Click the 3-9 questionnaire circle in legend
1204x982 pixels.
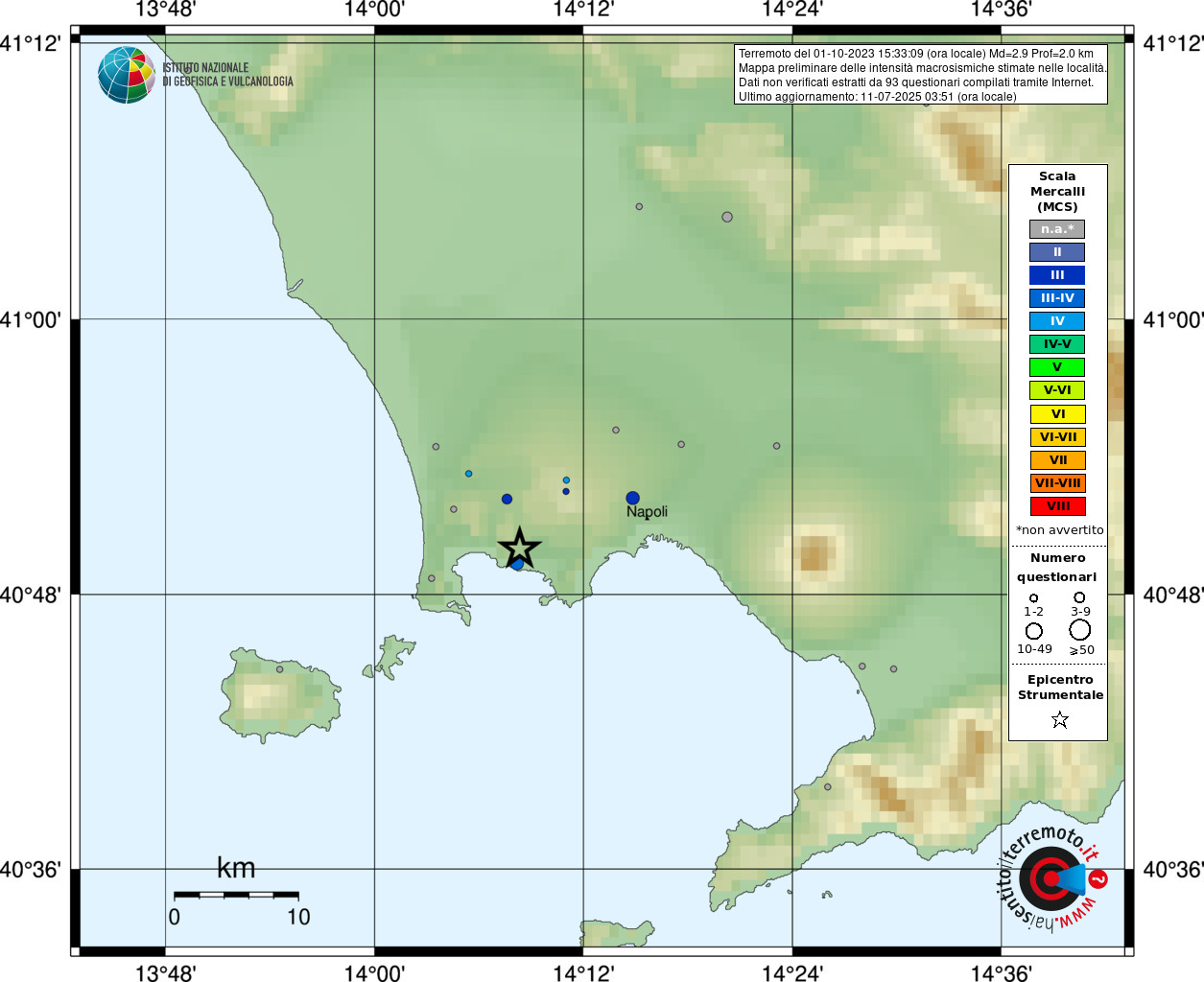tap(1079, 597)
